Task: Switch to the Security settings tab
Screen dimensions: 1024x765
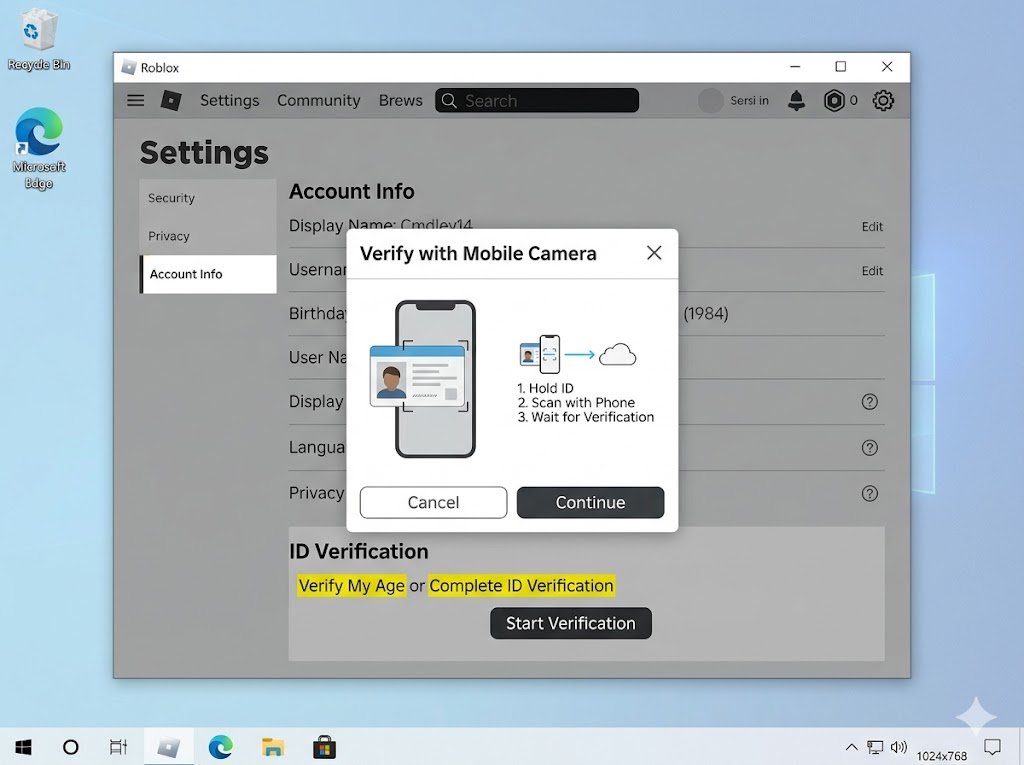Action: 208,198
